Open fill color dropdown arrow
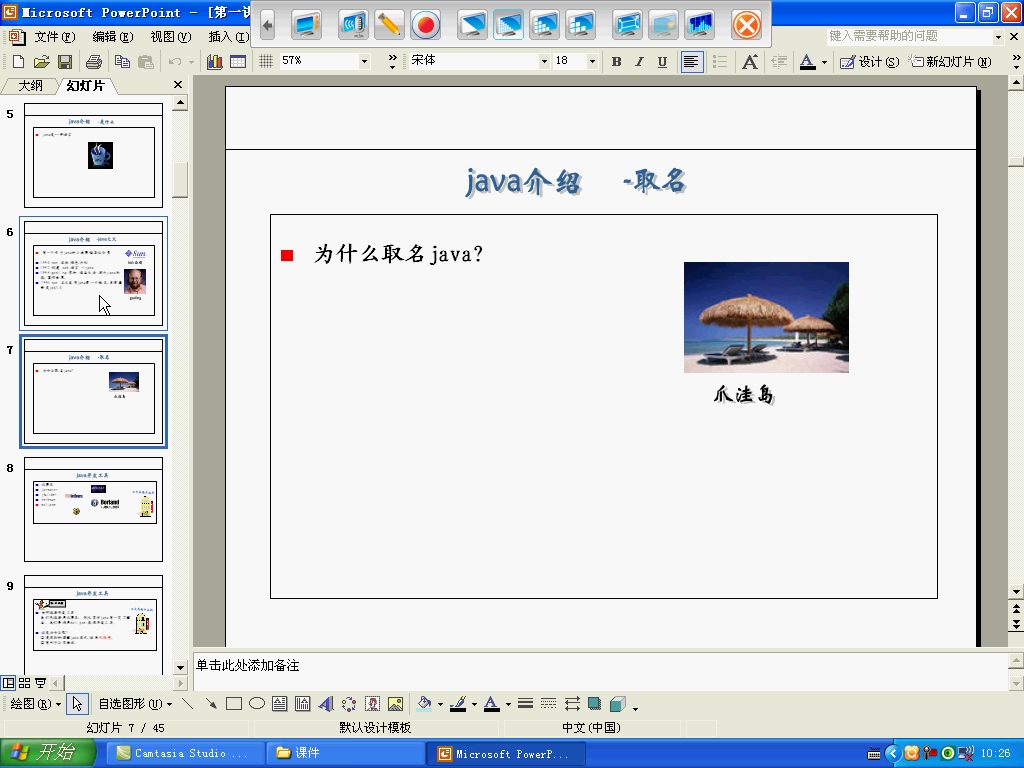Image resolution: width=1024 pixels, height=768 pixels. click(440, 704)
